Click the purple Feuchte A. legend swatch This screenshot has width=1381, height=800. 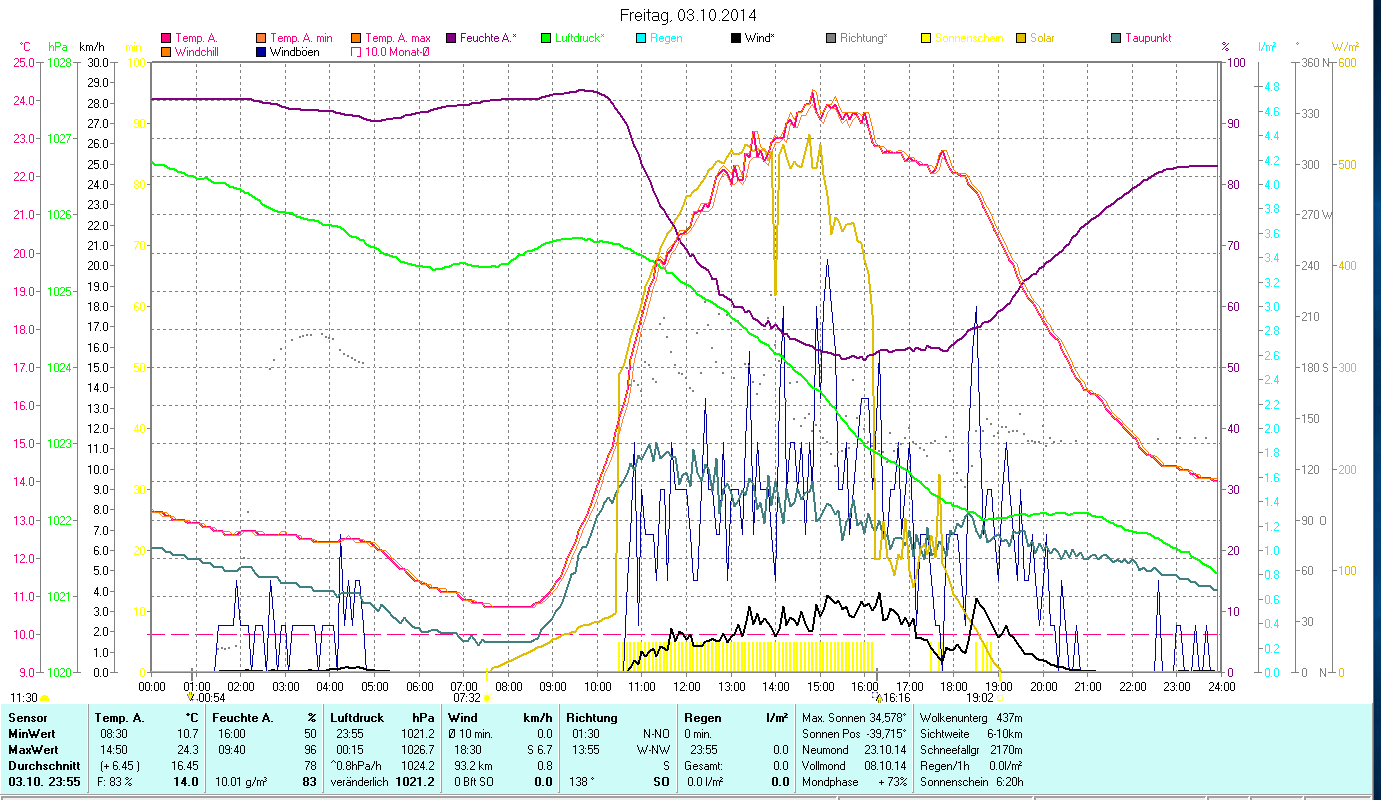pos(452,39)
